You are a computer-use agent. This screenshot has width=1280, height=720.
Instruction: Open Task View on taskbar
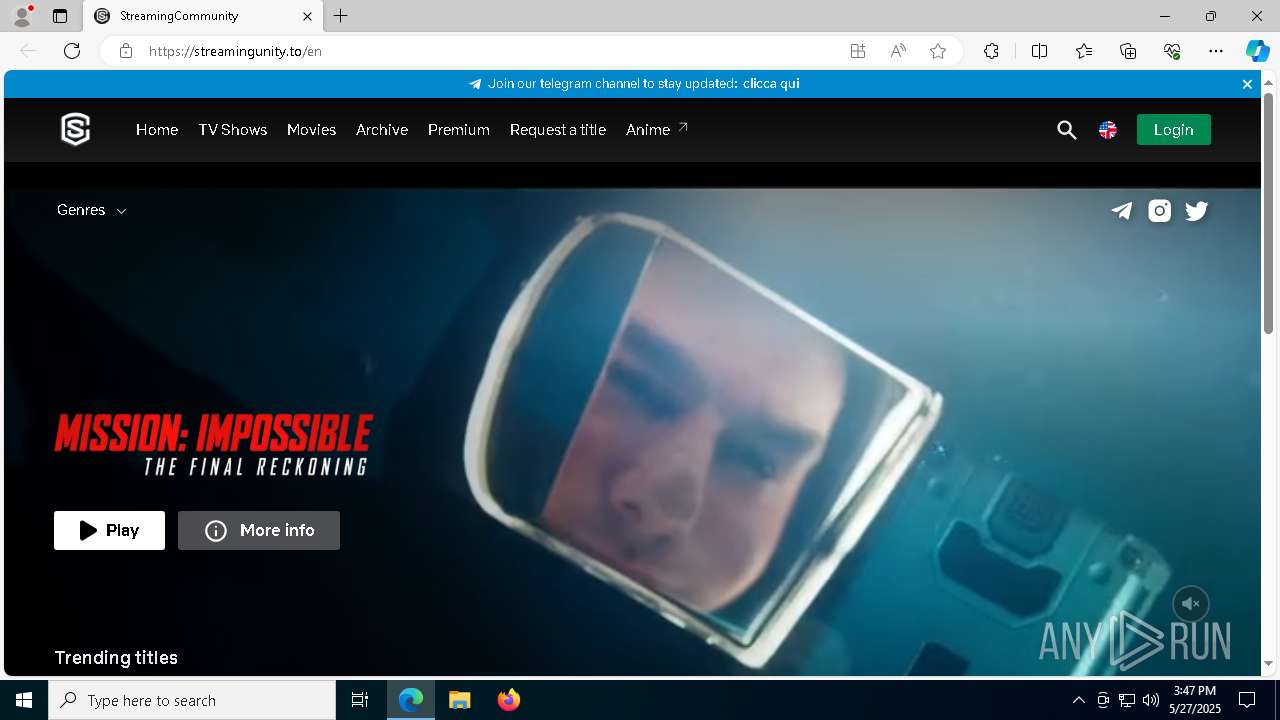(x=360, y=700)
